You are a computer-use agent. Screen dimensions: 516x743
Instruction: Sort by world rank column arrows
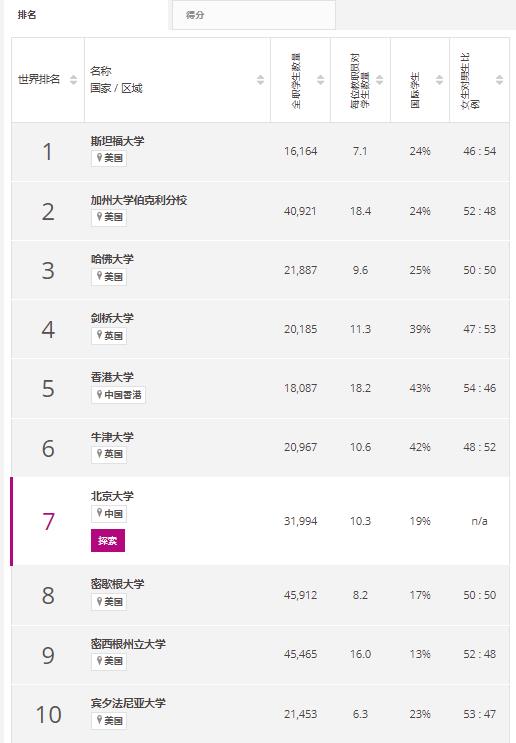(73, 80)
